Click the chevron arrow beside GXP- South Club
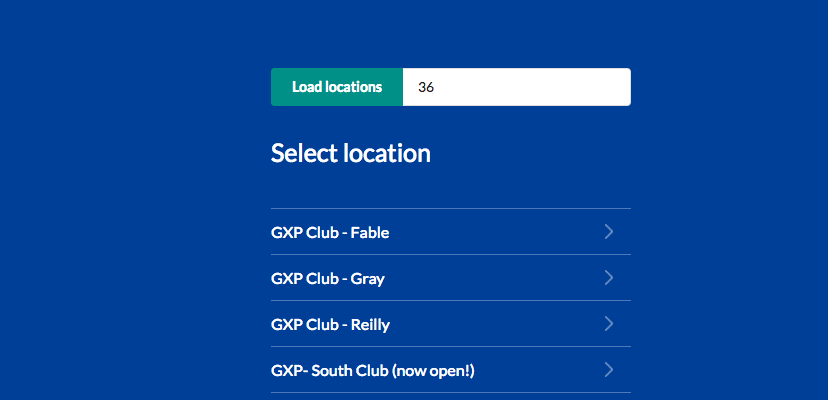This screenshot has width=828, height=400. [609, 369]
